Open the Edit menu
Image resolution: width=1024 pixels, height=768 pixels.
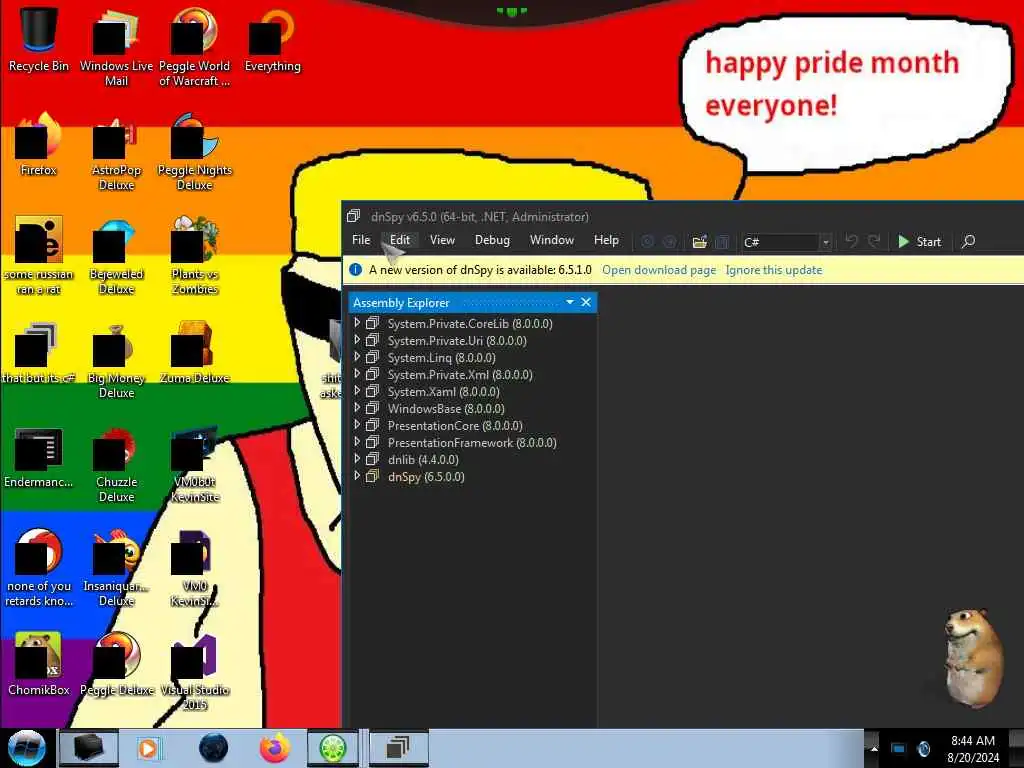(x=400, y=240)
